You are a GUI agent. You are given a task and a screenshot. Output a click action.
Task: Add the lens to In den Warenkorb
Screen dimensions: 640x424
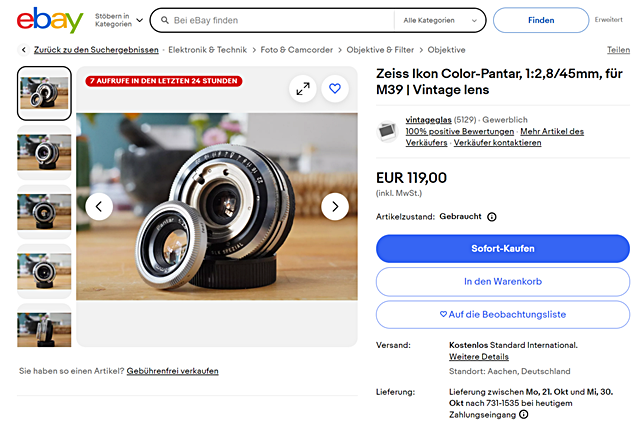tap(502, 282)
